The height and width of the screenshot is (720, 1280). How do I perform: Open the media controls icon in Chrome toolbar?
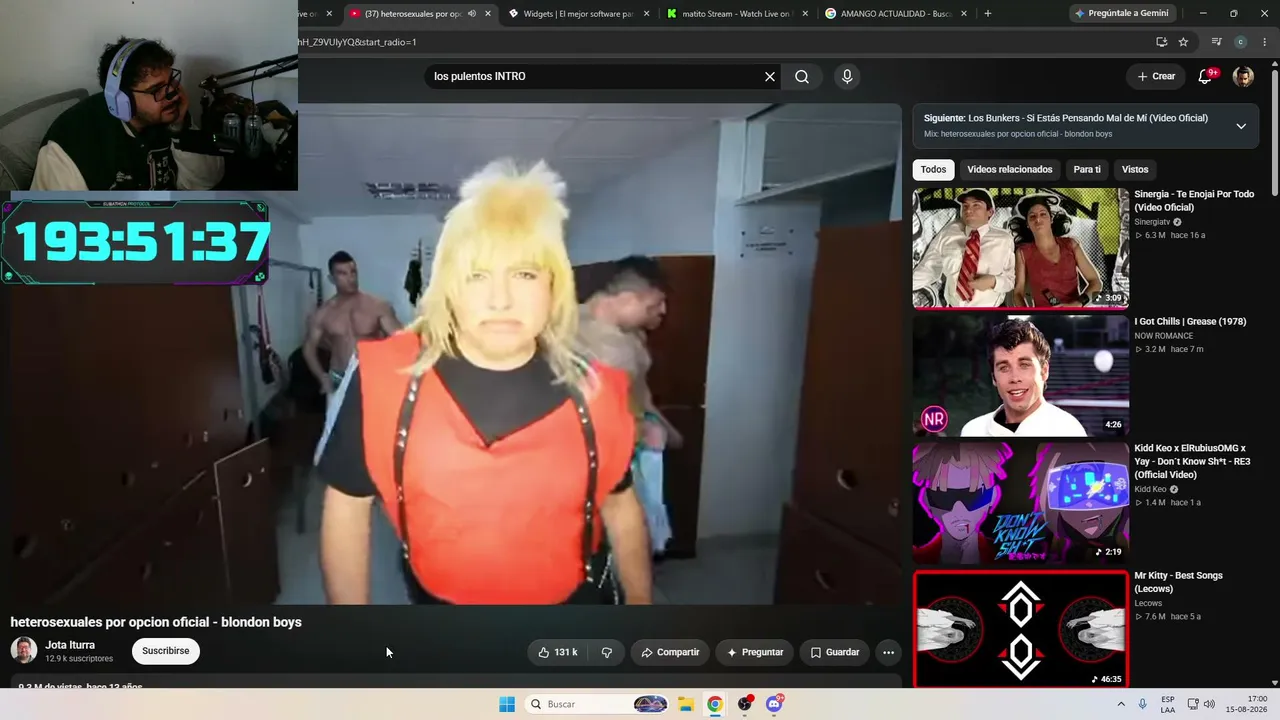1217,42
